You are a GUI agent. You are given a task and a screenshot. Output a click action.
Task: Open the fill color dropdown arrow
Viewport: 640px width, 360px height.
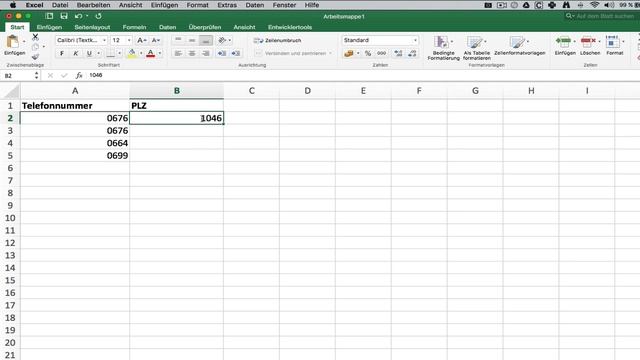[141, 53]
